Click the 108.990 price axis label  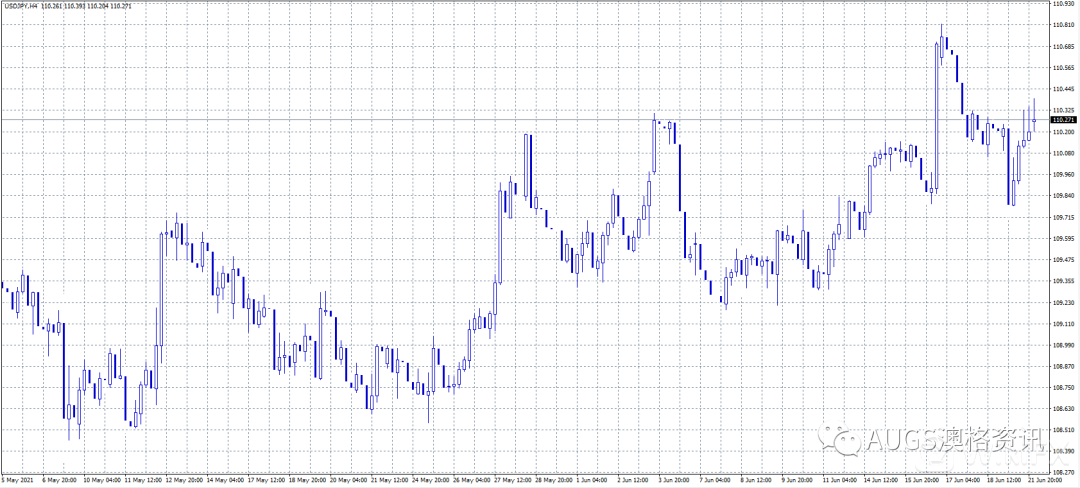click(1063, 344)
